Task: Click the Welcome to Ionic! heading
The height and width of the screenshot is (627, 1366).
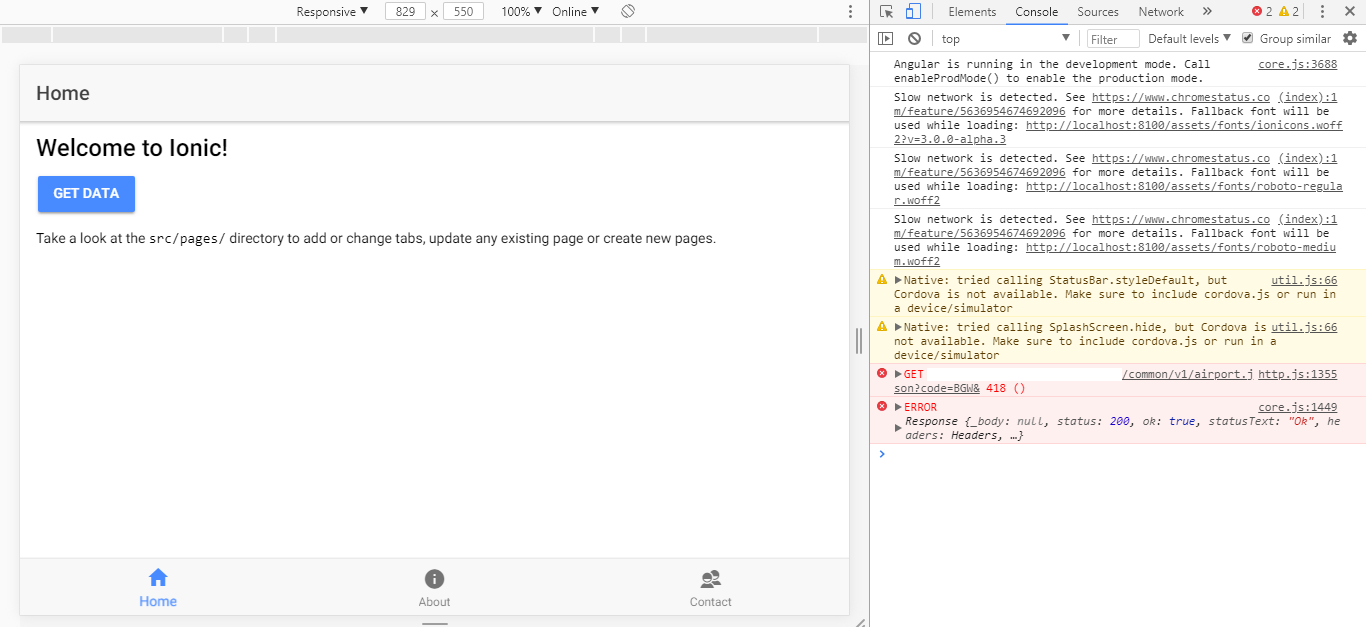Action: click(x=132, y=148)
